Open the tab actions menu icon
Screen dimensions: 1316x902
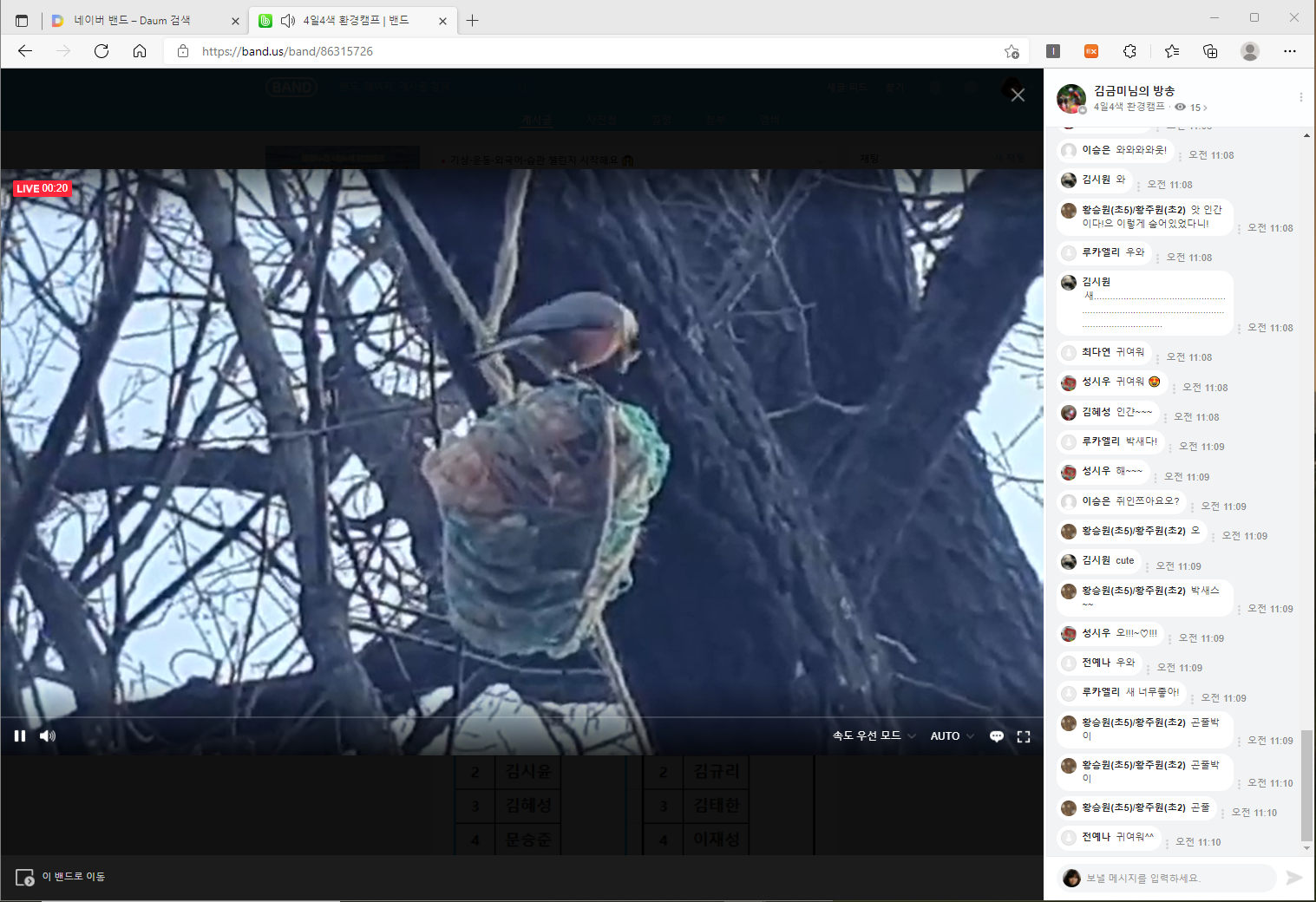pos(22,20)
